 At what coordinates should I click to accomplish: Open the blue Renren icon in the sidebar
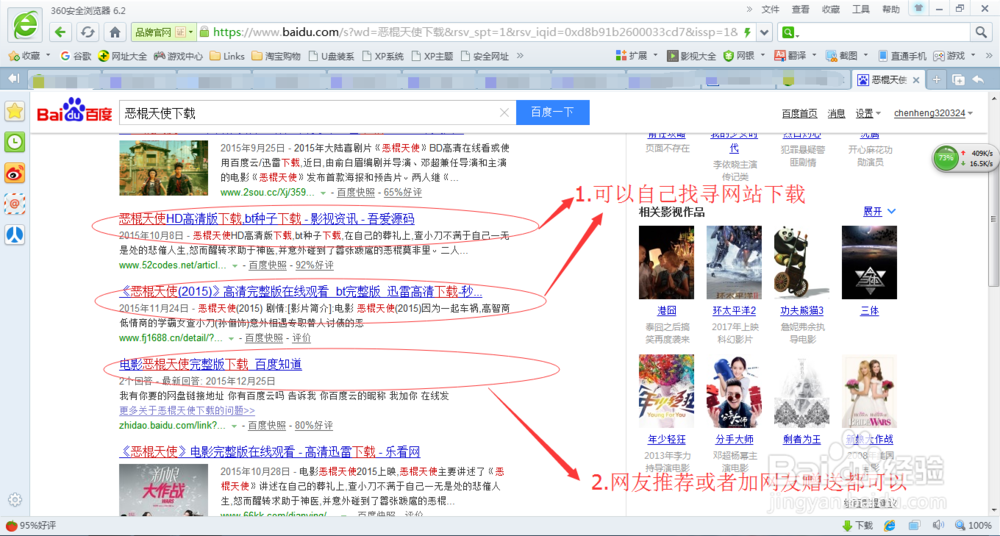pos(15,234)
